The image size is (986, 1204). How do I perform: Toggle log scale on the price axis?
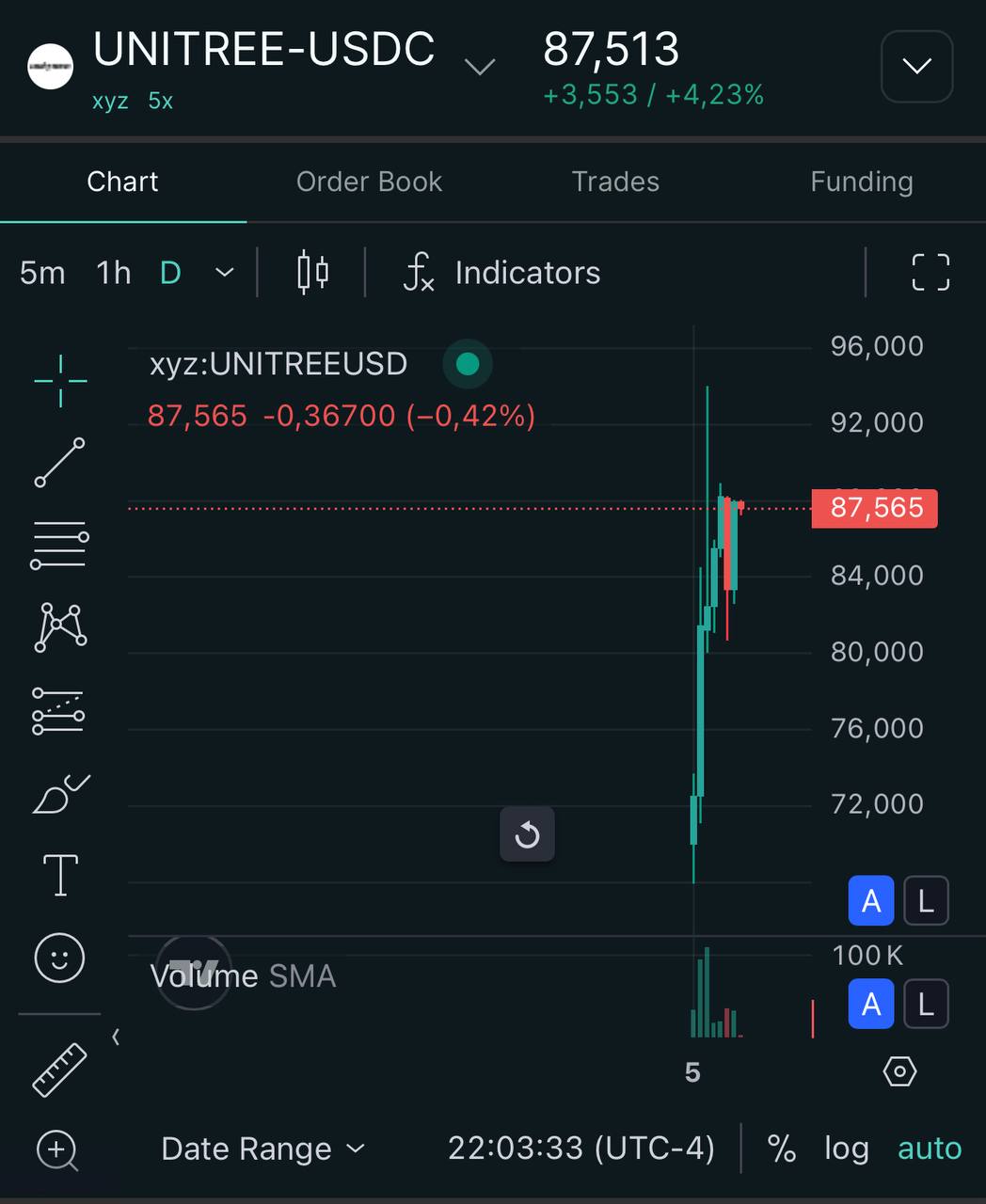click(x=846, y=1149)
